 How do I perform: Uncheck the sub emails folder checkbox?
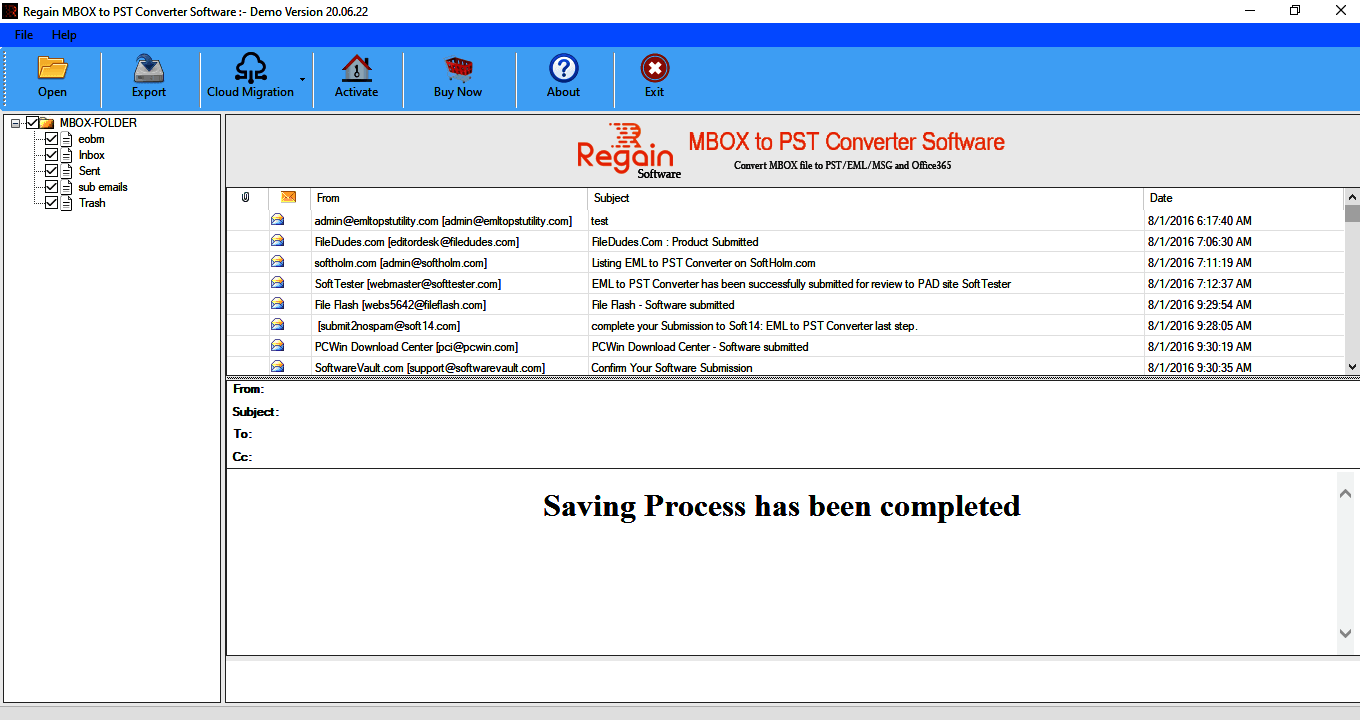52,187
